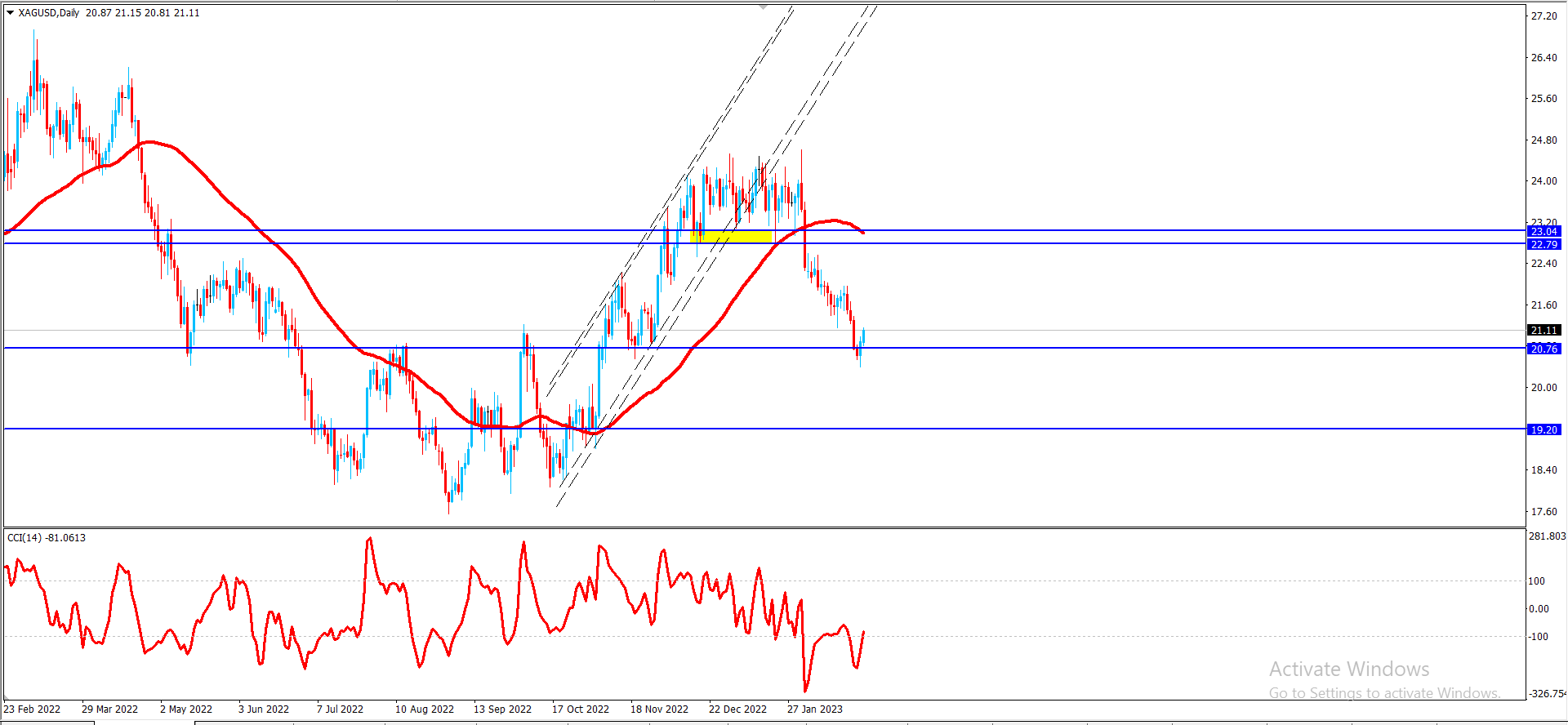Click the 17 Oct 2022 date label

[580, 709]
